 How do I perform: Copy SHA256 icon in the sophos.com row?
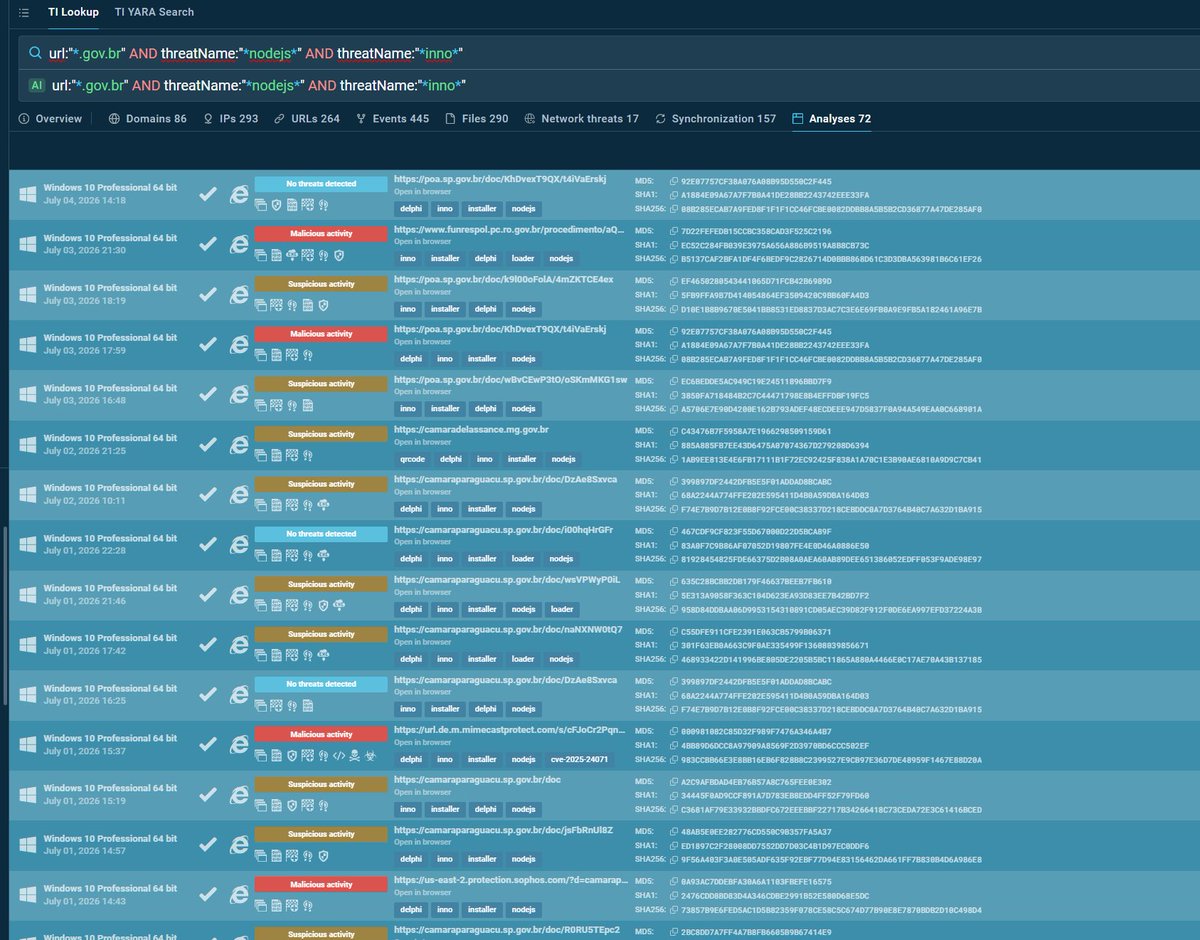674,910
